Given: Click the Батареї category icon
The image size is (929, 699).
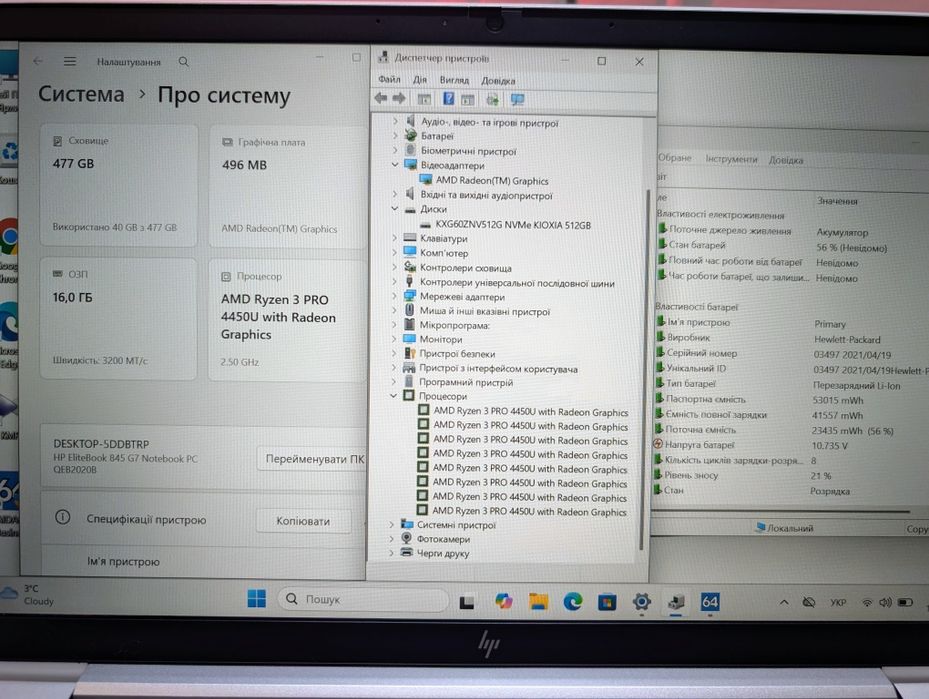Looking at the screenshot, I should point(411,135).
